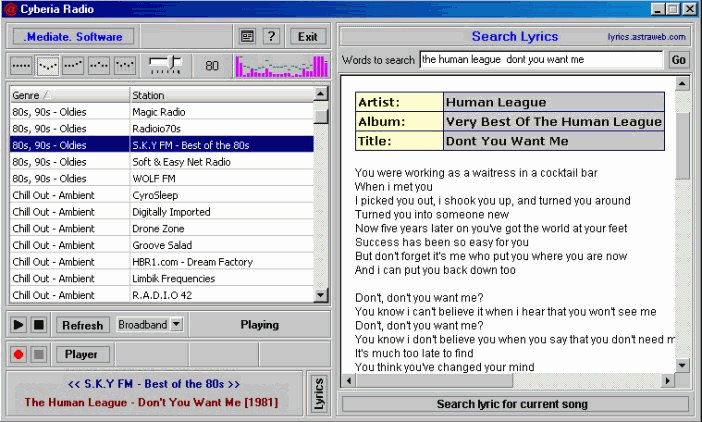
Task: Click the now playing song title text
Action: pyautogui.click(x=151, y=402)
